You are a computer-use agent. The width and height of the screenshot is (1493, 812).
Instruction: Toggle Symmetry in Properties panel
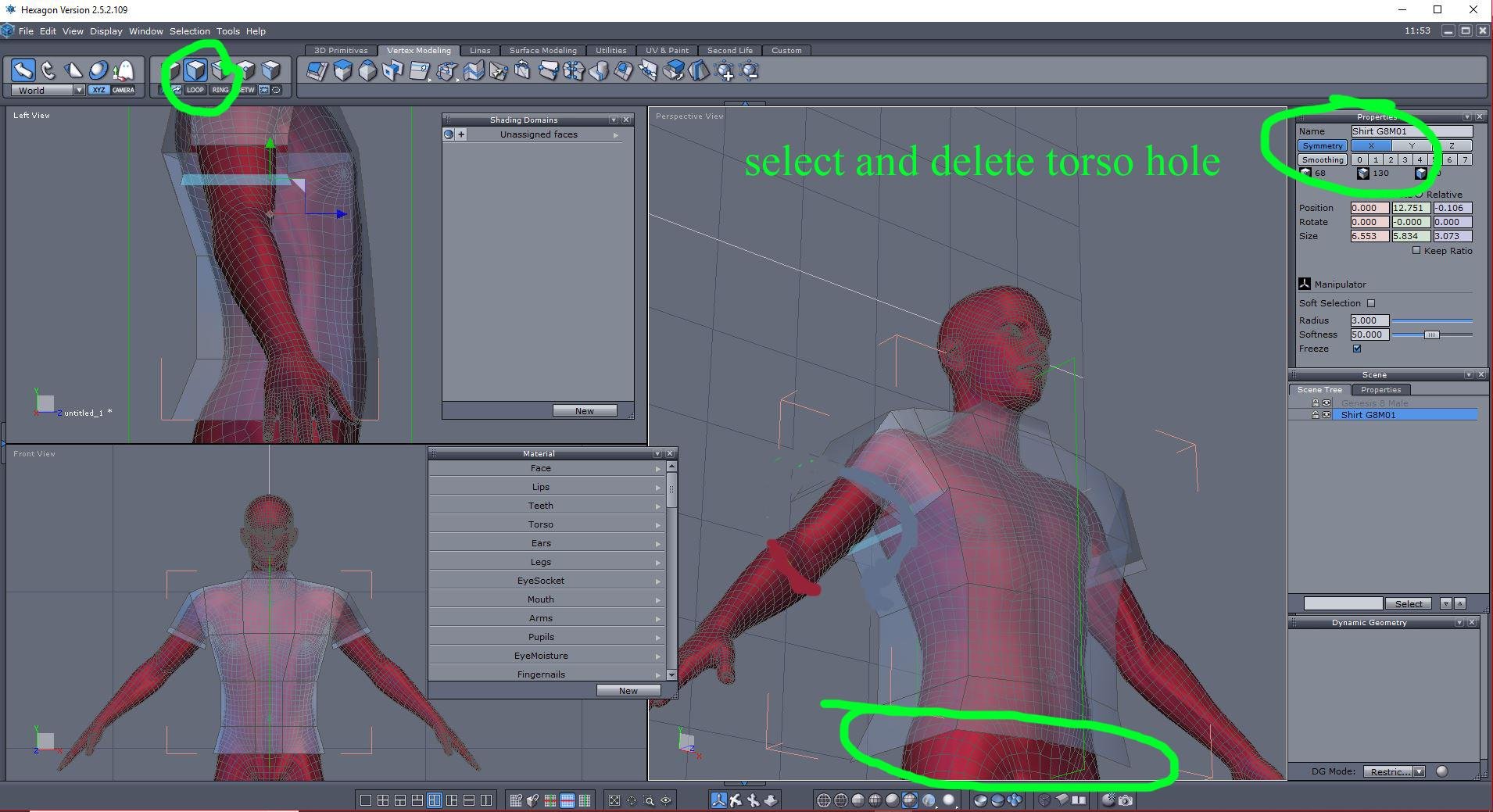(x=1323, y=145)
